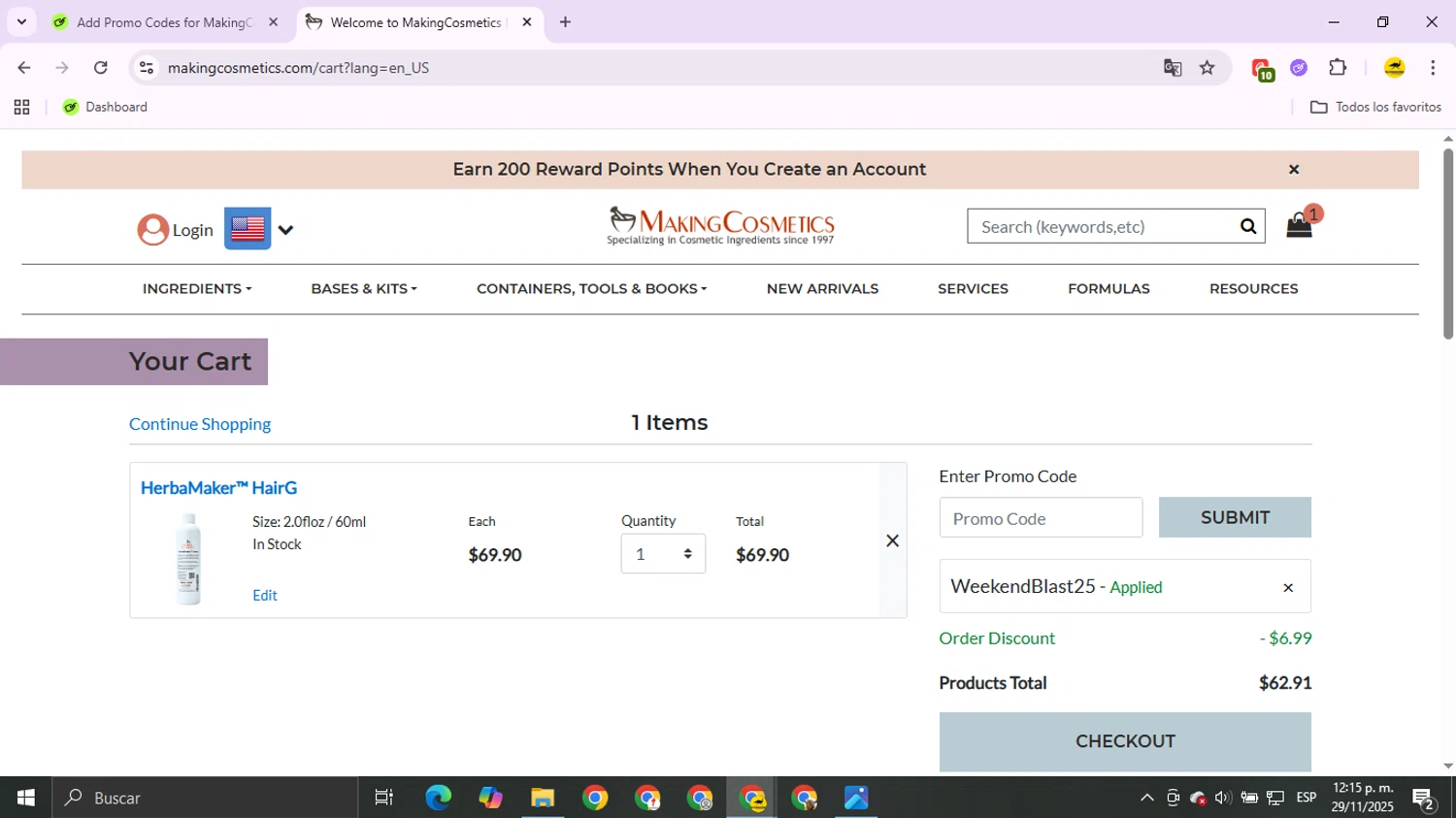
Task: Click the user Login avatar icon
Action: click(x=152, y=230)
